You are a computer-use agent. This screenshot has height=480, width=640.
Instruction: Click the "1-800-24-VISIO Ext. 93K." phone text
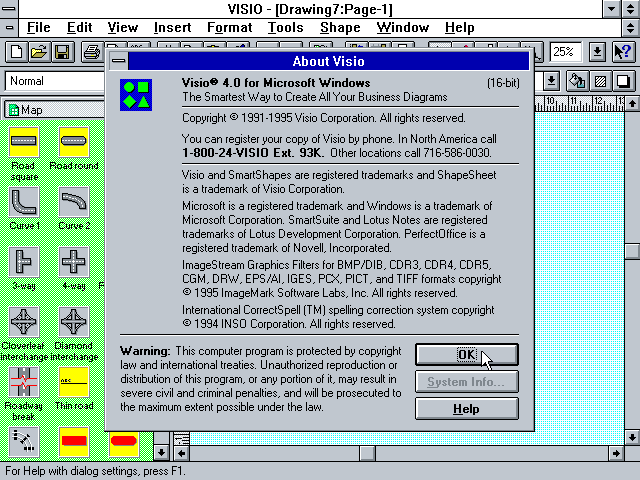click(x=253, y=153)
